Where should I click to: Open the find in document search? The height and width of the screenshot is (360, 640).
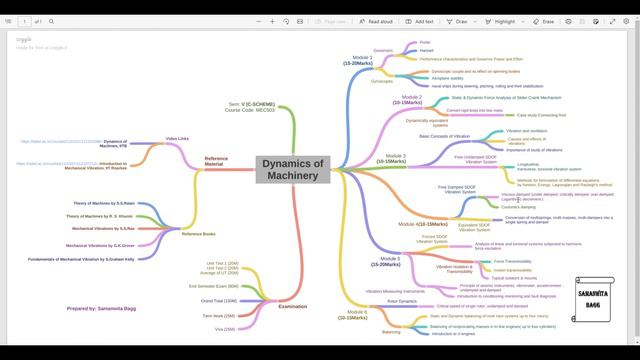click(51, 21)
